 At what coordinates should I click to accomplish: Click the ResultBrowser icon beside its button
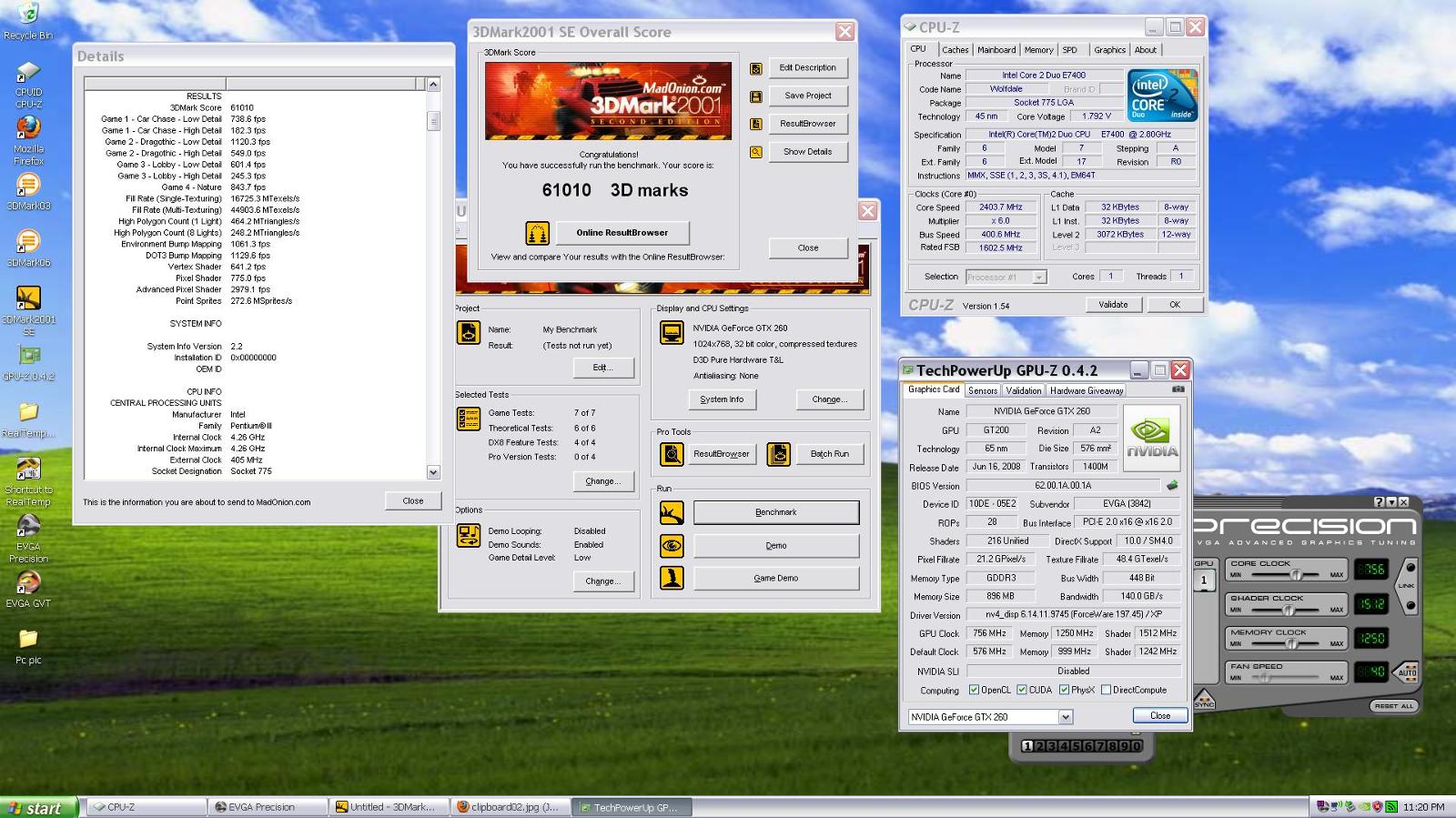coord(756,124)
